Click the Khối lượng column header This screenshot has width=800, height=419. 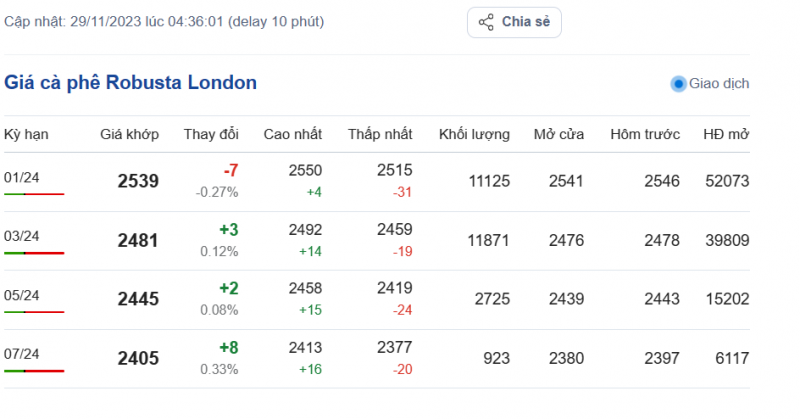pos(474,134)
